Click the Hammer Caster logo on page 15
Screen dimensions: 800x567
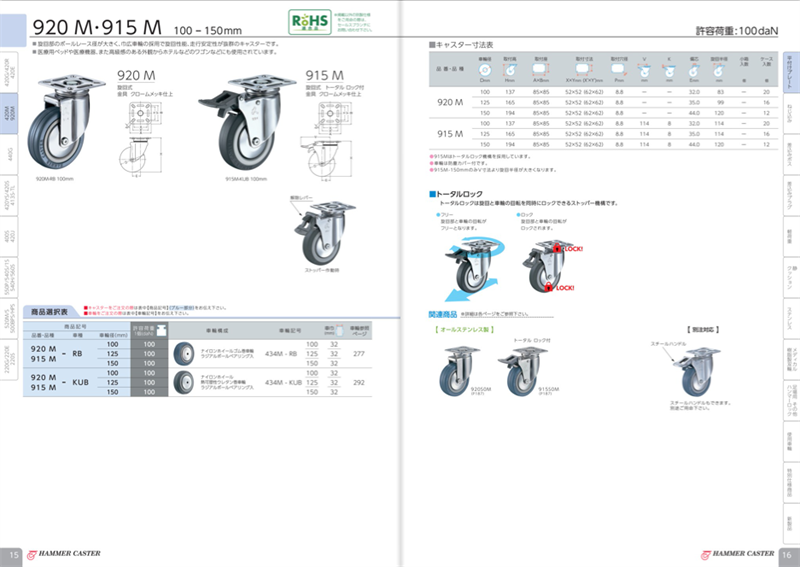point(64,554)
